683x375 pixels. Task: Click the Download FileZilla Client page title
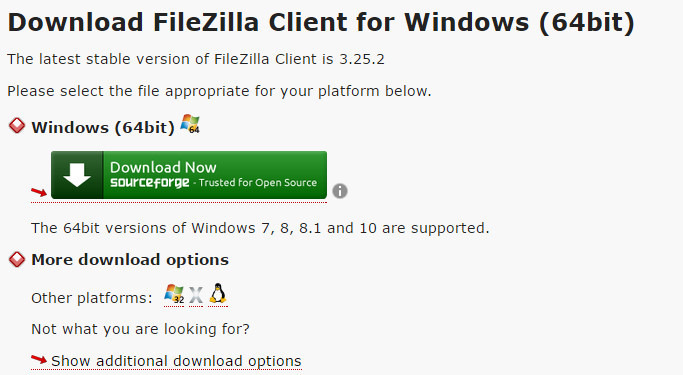point(321,22)
